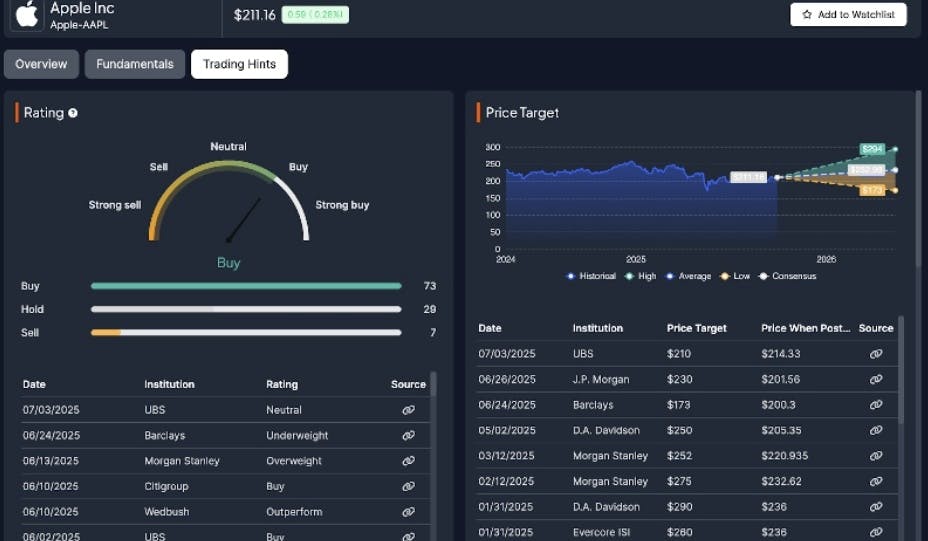The width and height of the screenshot is (928, 541).
Task: Select the Trading Hints tab
Action: [x=239, y=64]
